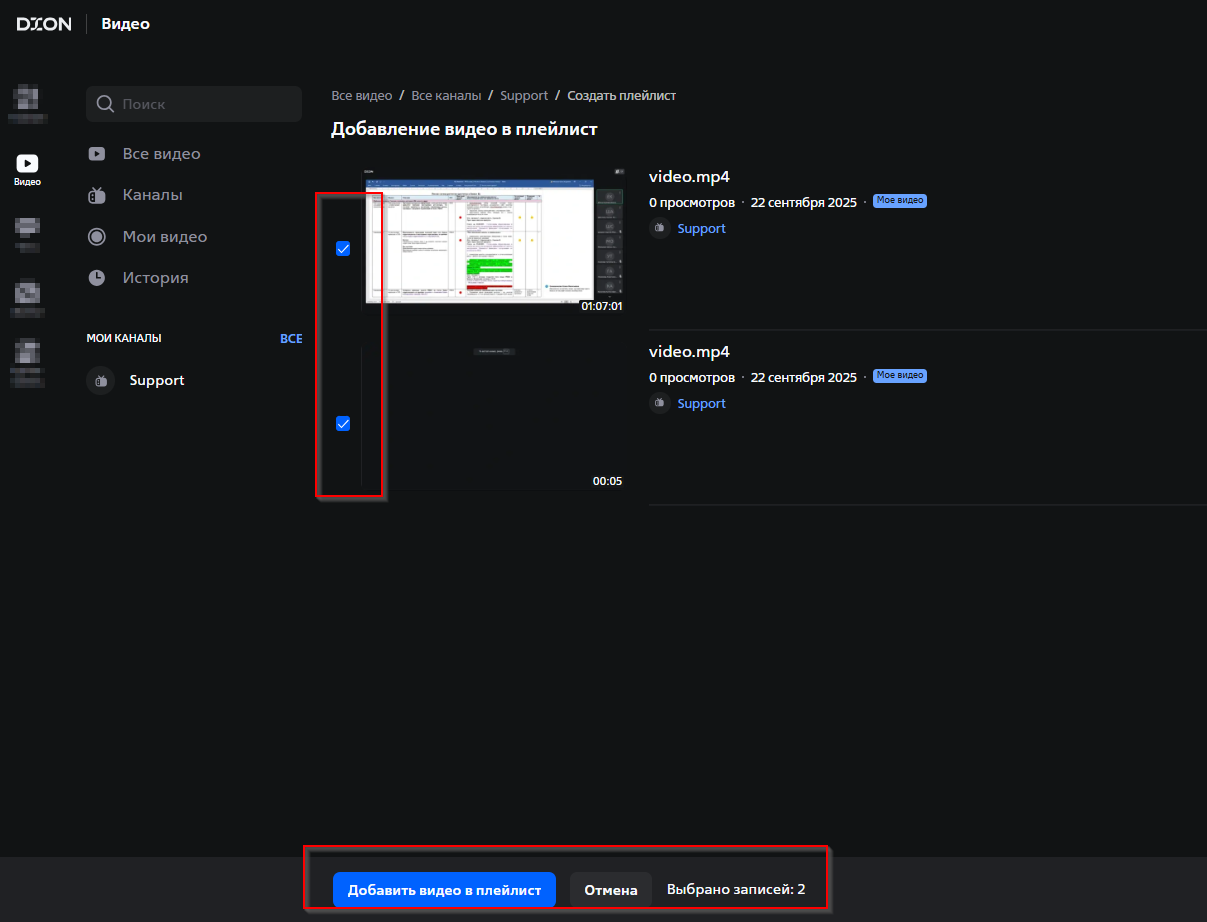Image resolution: width=1207 pixels, height=922 pixels.
Task: Click channel avatar icon of 01:07:01 video
Action: tap(660, 229)
